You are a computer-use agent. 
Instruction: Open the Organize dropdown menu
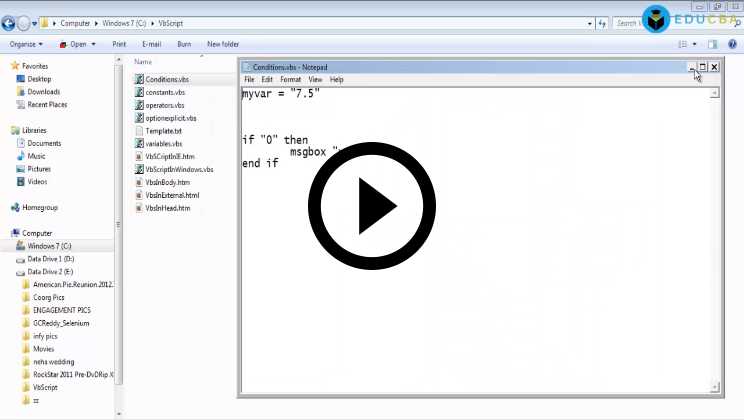[26, 44]
